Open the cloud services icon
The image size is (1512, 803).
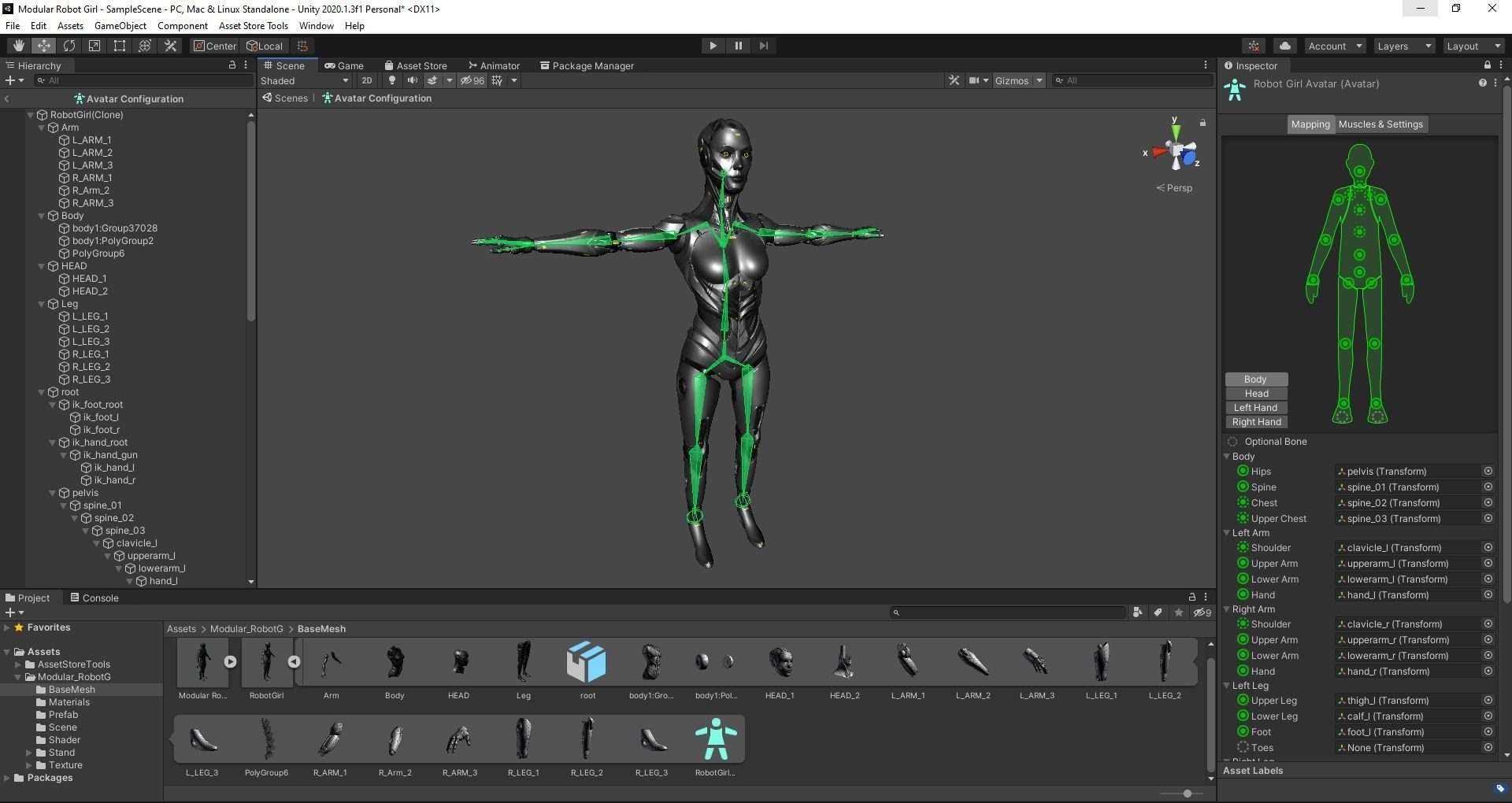click(x=1285, y=46)
